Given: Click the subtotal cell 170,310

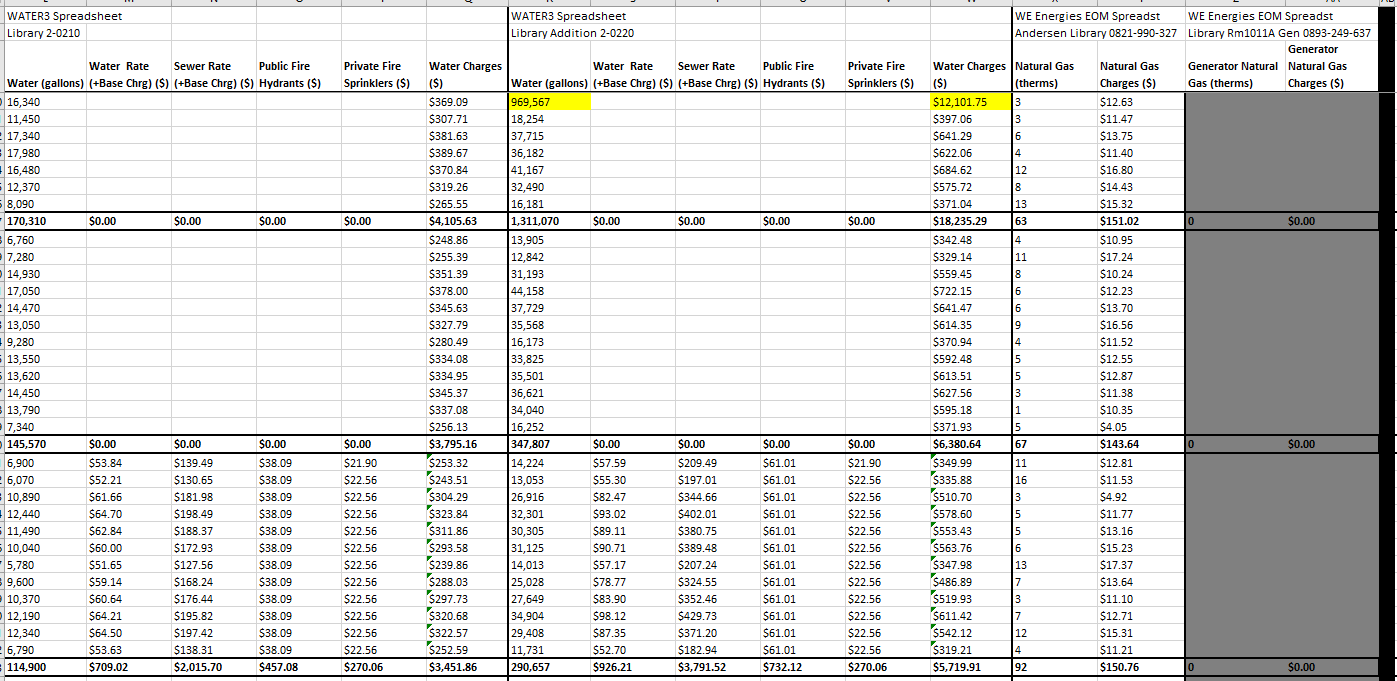Looking at the screenshot, I should [46, 221].
